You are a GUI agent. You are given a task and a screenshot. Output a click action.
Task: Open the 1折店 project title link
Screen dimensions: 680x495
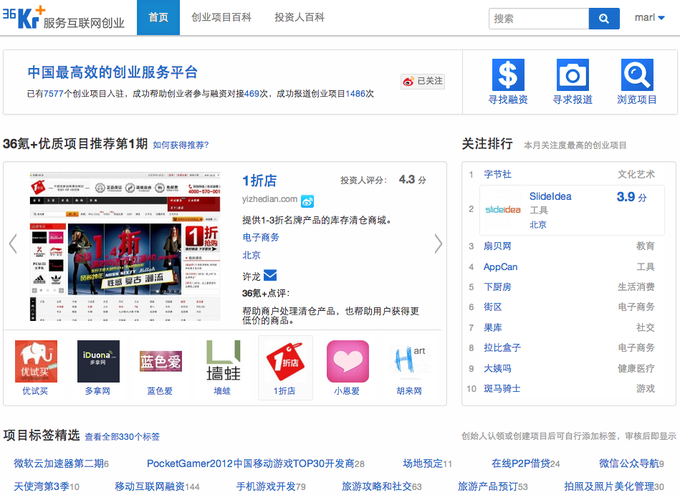click(x=259, y=180)
